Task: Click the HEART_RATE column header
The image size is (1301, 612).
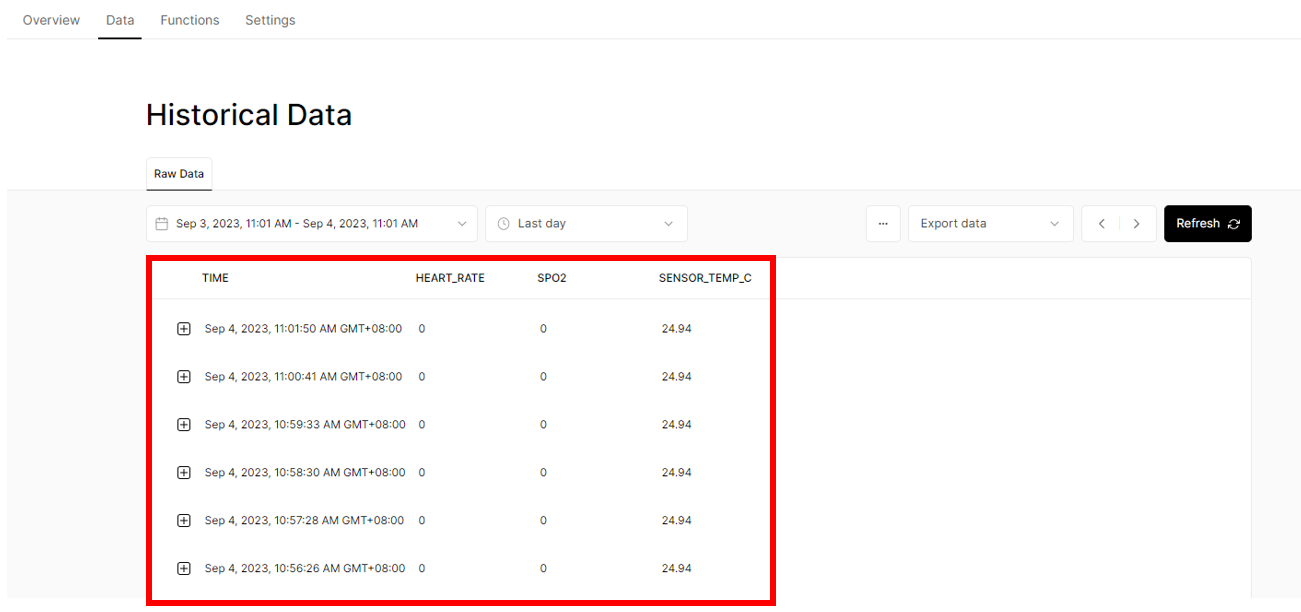Action: (x=450, y=278)
